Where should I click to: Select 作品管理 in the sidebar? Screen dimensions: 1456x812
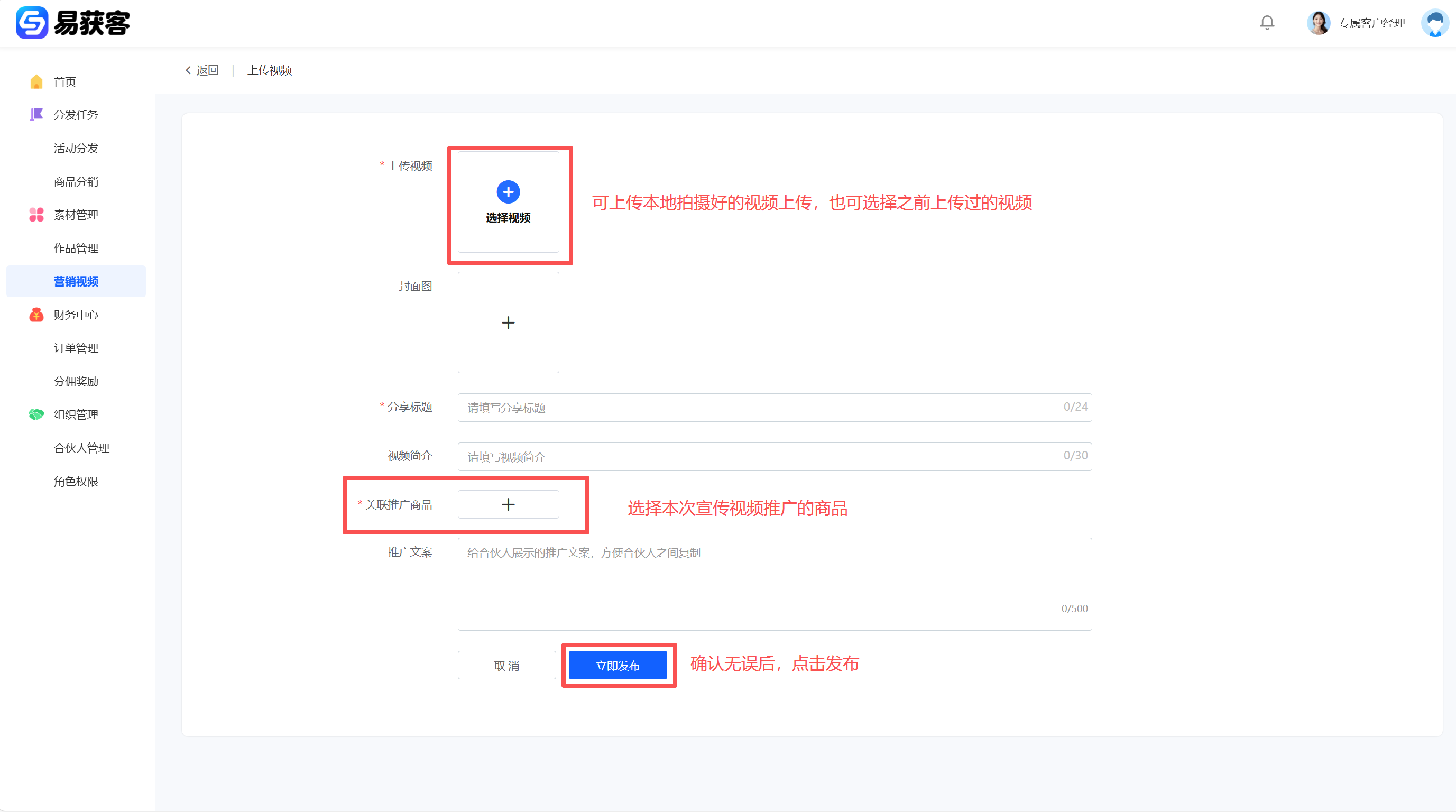76,248
